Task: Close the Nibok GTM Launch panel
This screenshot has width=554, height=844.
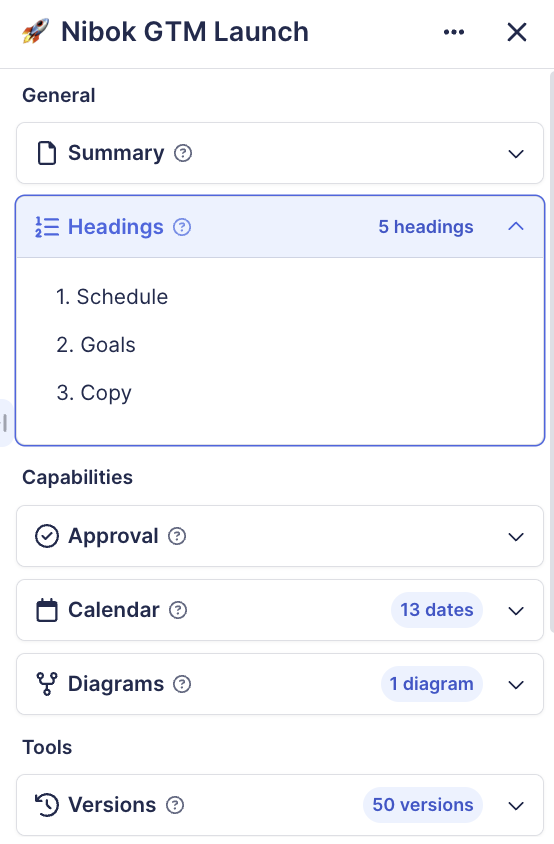Action: pos(517,32)
